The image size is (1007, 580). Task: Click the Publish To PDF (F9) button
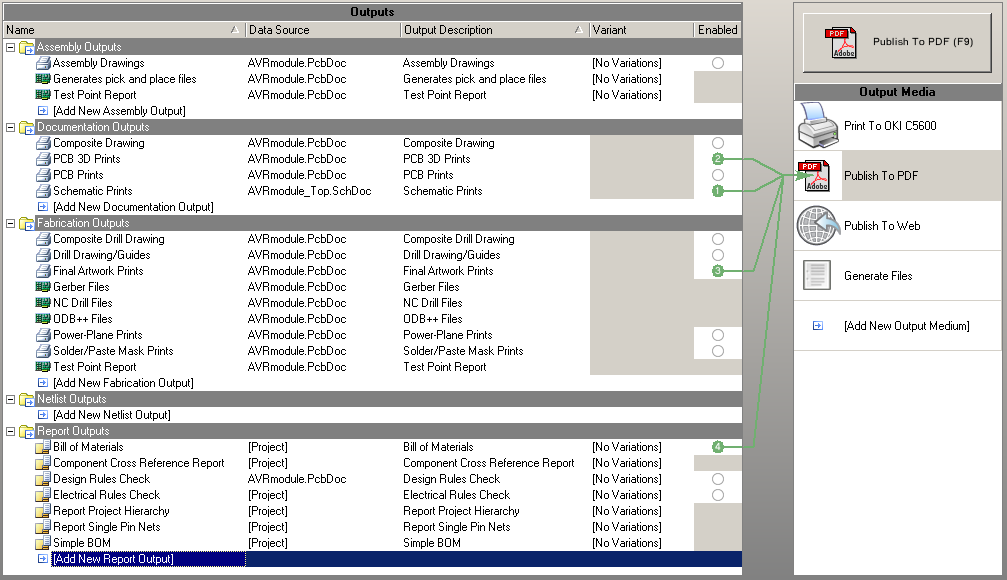click(897, 42)
